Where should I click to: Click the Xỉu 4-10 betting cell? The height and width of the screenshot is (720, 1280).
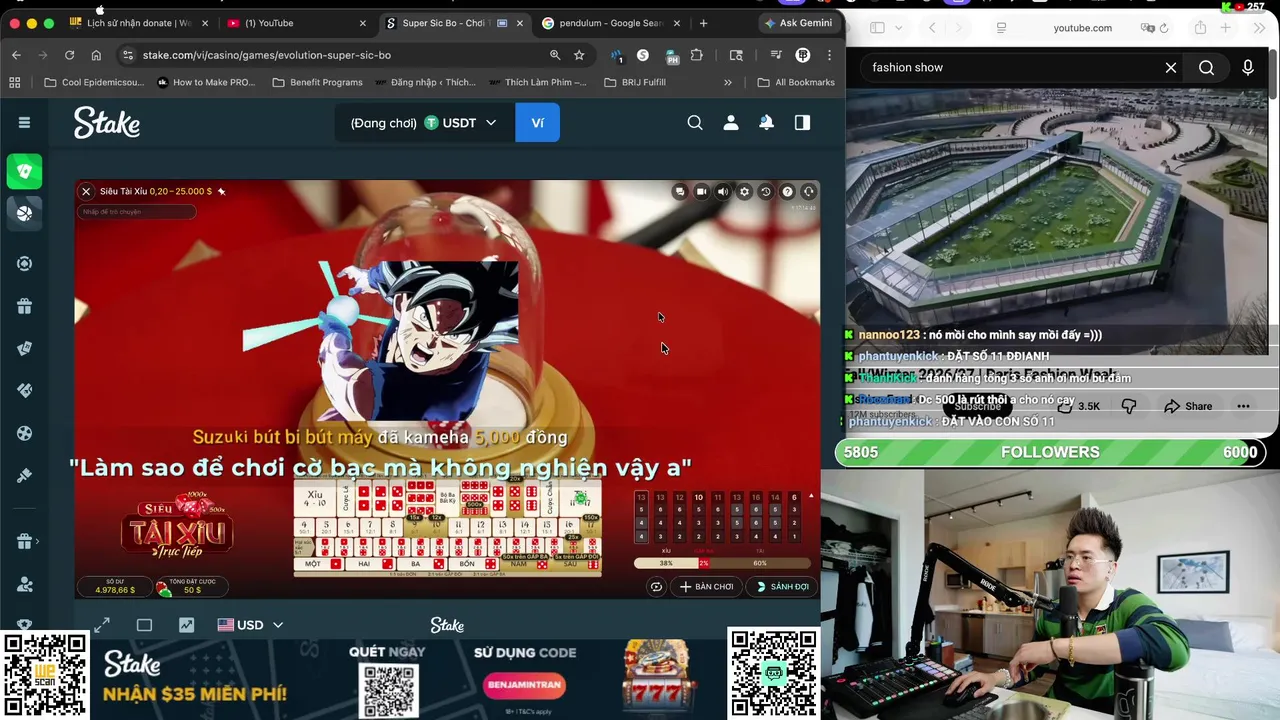click(x=315, y=497)
